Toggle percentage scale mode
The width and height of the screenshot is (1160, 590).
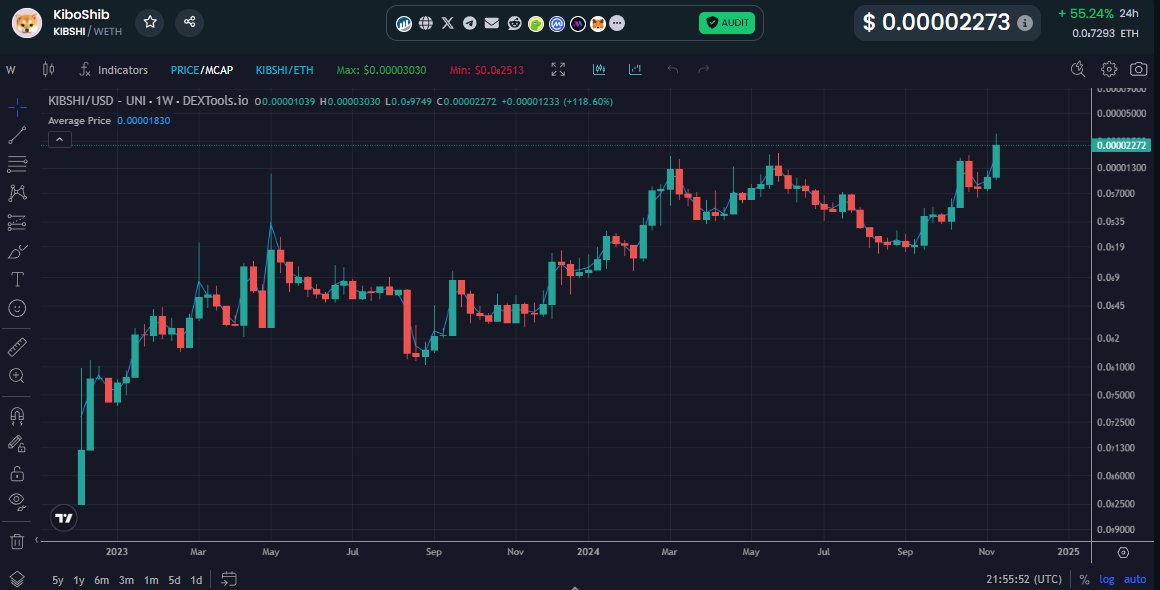click(1085, 580)
